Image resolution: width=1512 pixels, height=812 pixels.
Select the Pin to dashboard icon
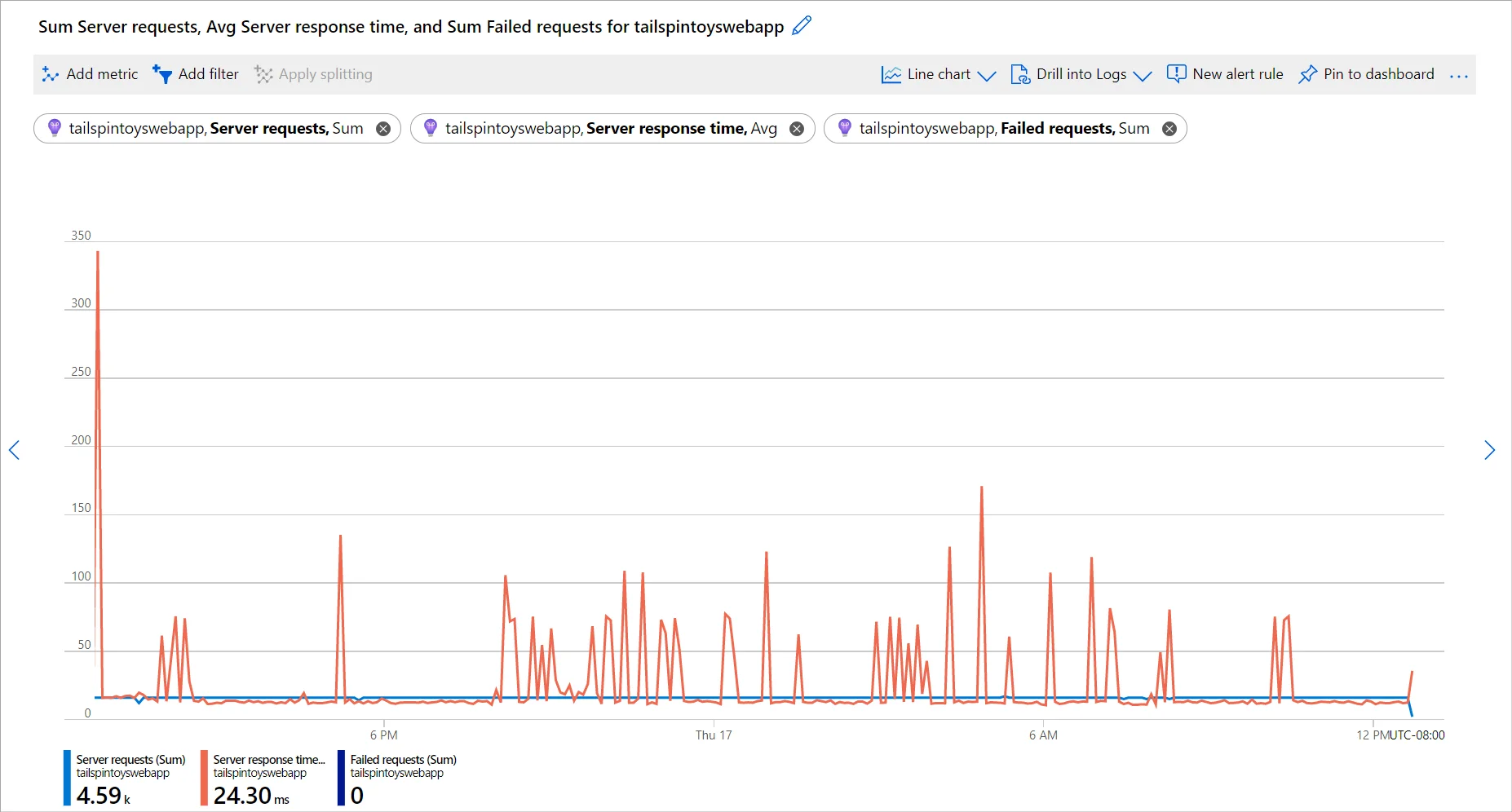pyautogui.click(x=1308, y=74)
